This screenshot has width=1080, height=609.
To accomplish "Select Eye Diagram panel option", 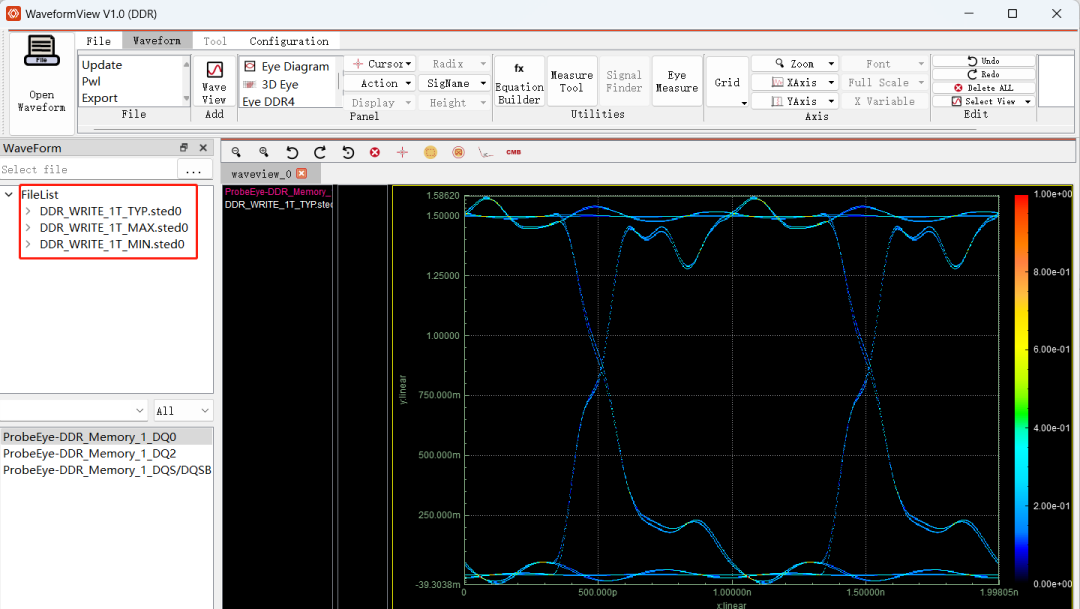I will point(287,66).
